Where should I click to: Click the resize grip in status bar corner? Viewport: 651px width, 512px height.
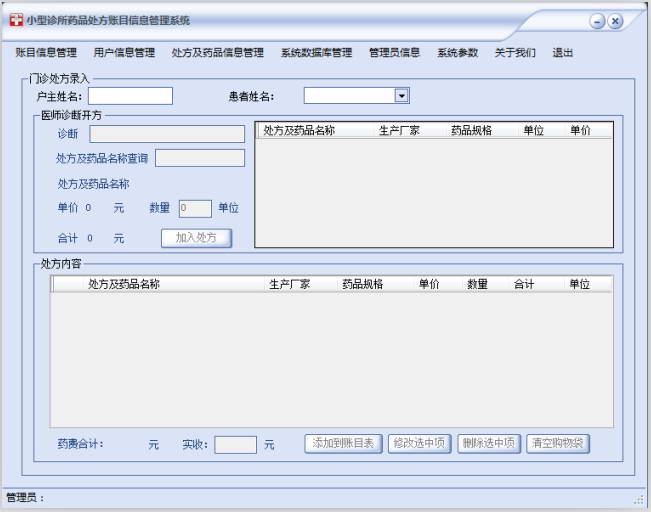pos(639,500)
